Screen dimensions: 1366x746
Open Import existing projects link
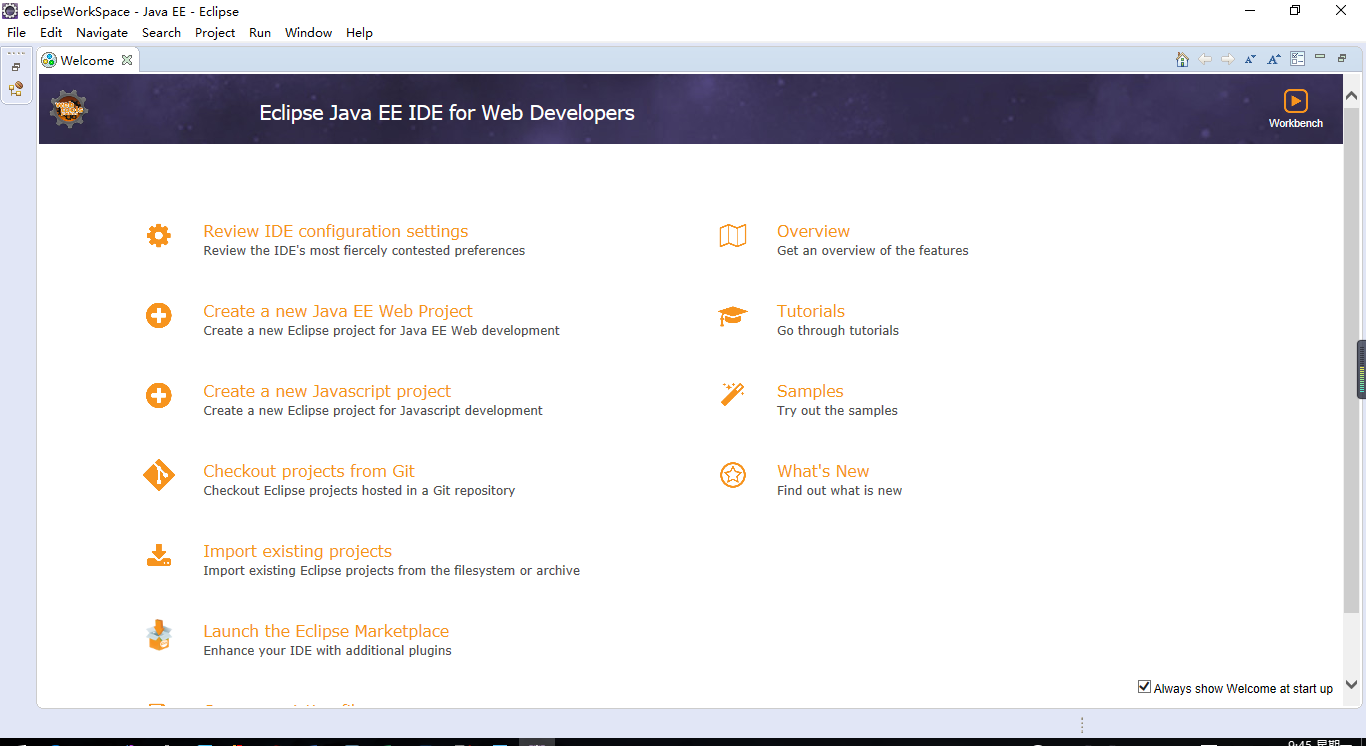click(297, 551)
